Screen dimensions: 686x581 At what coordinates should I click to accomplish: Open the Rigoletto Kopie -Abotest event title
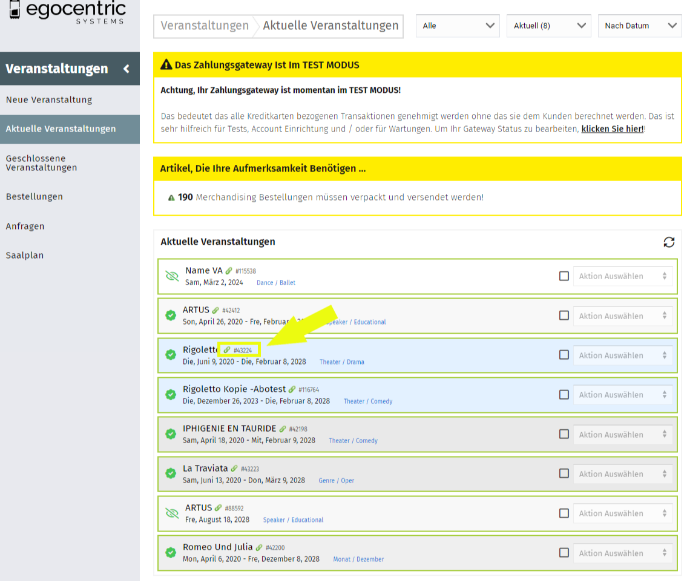tap(233, 389)
